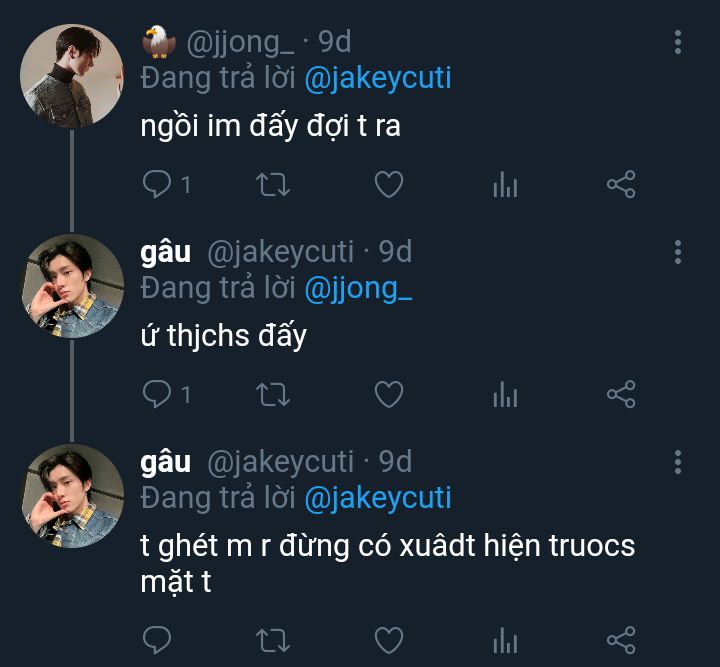Open the @jjong_ profile picture at top

tap(72, 76)
